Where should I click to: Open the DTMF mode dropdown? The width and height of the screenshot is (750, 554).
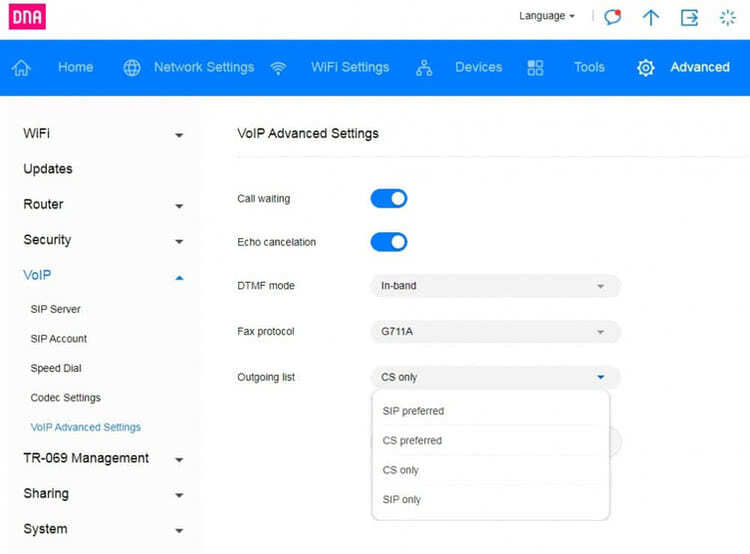pyautogui.click(x=496, y=286)
